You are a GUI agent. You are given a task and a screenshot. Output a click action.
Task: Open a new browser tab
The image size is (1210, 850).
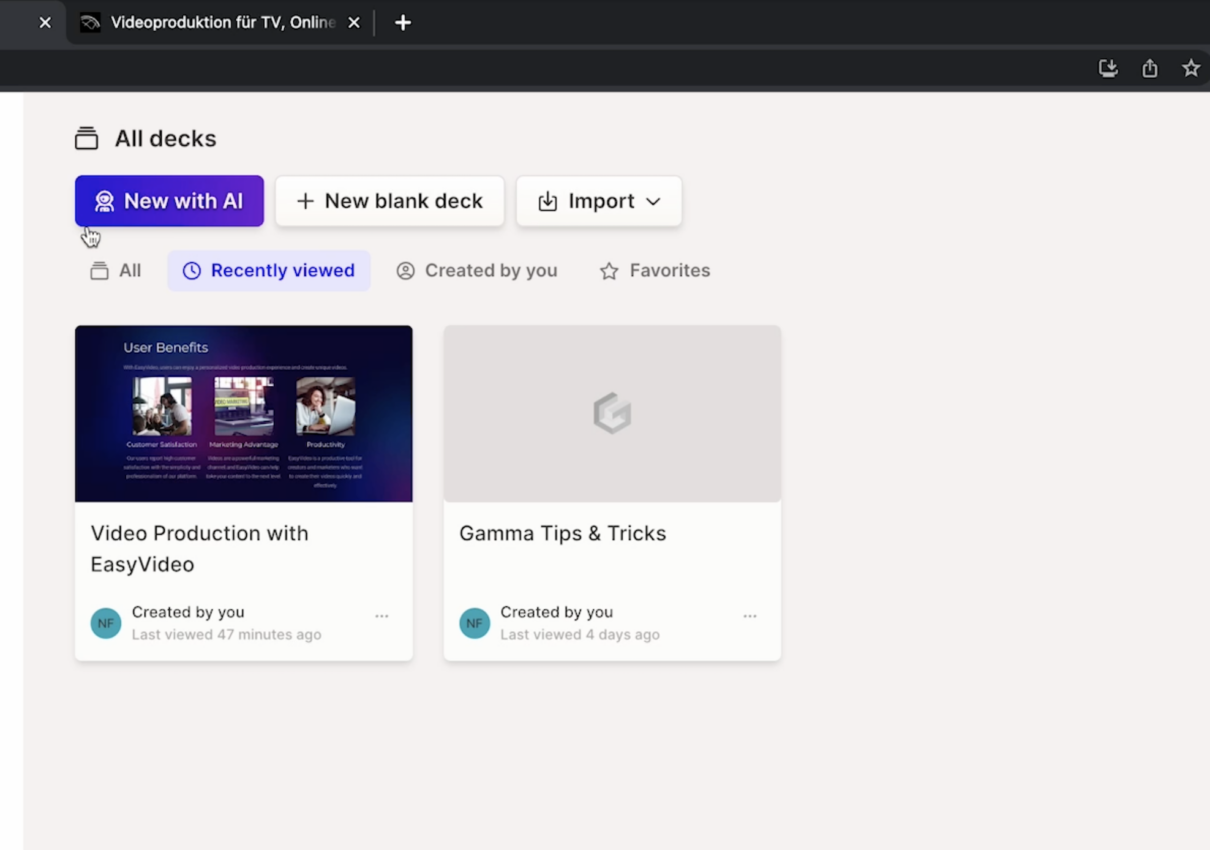(403, 22)
